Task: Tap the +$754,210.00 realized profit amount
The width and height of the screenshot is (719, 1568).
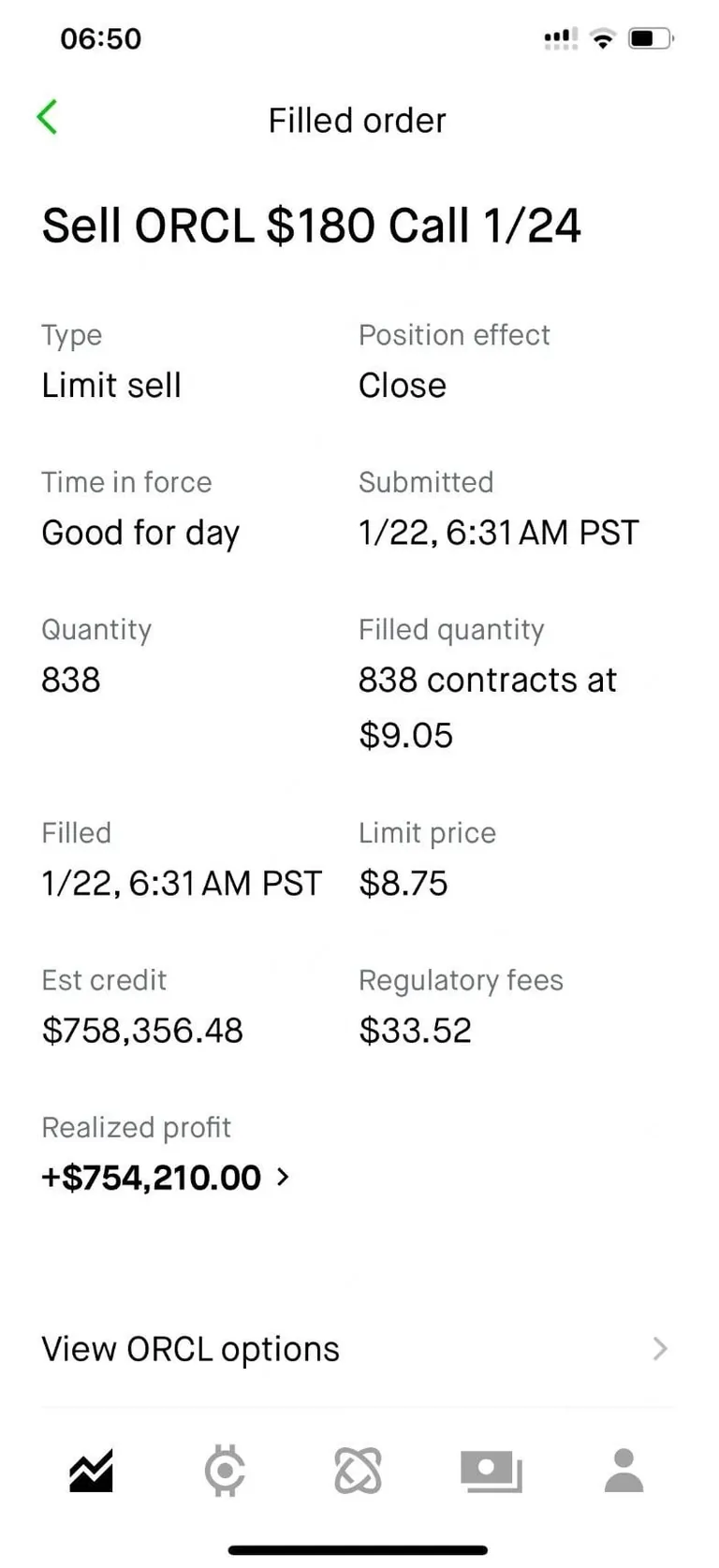Action: (x=152, y=1177)
